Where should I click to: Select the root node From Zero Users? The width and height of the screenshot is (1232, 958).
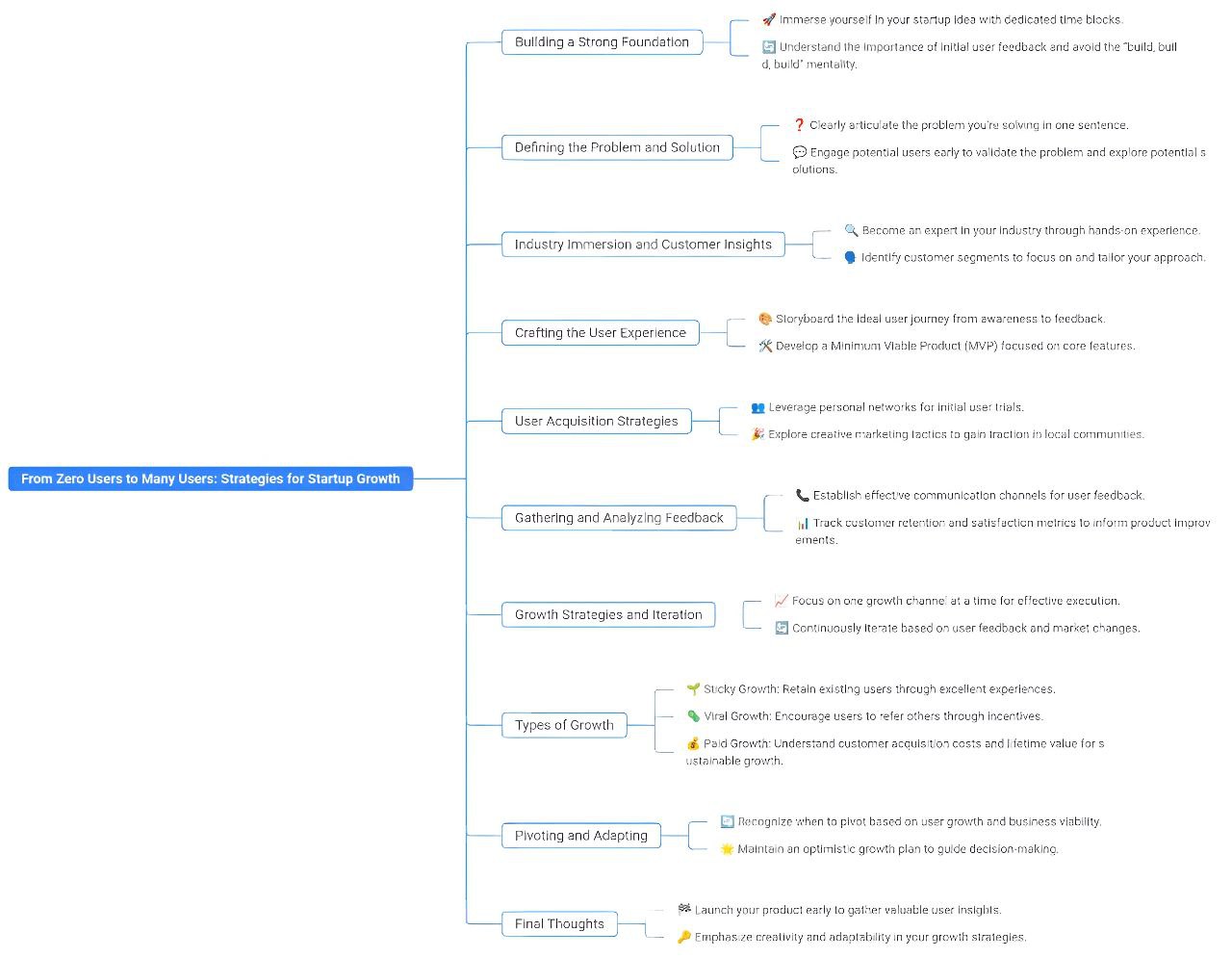210,479
